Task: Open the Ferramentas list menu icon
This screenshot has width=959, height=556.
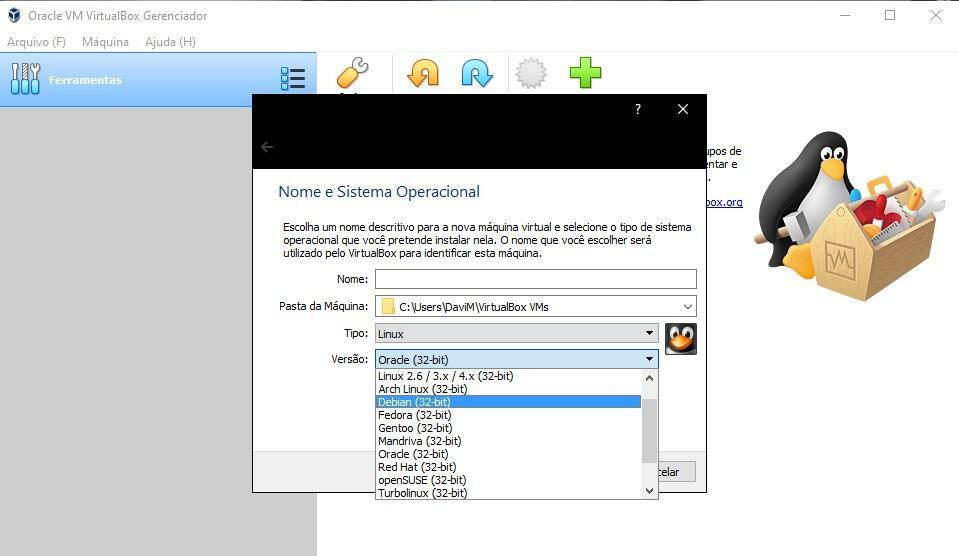Action: tap(293, 78)
